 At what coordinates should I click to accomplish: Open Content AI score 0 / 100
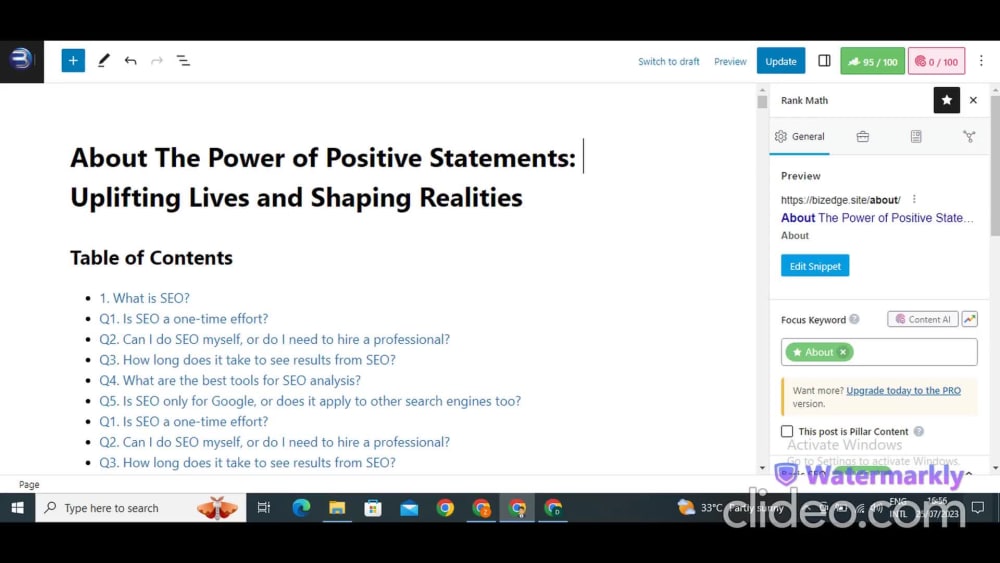coord(936,61)
